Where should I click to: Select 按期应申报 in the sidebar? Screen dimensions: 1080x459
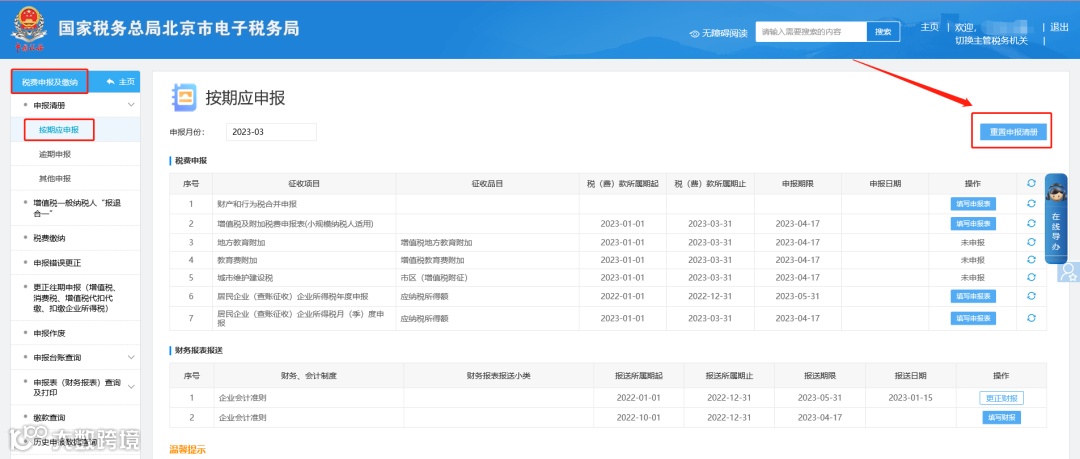(59, 130)
